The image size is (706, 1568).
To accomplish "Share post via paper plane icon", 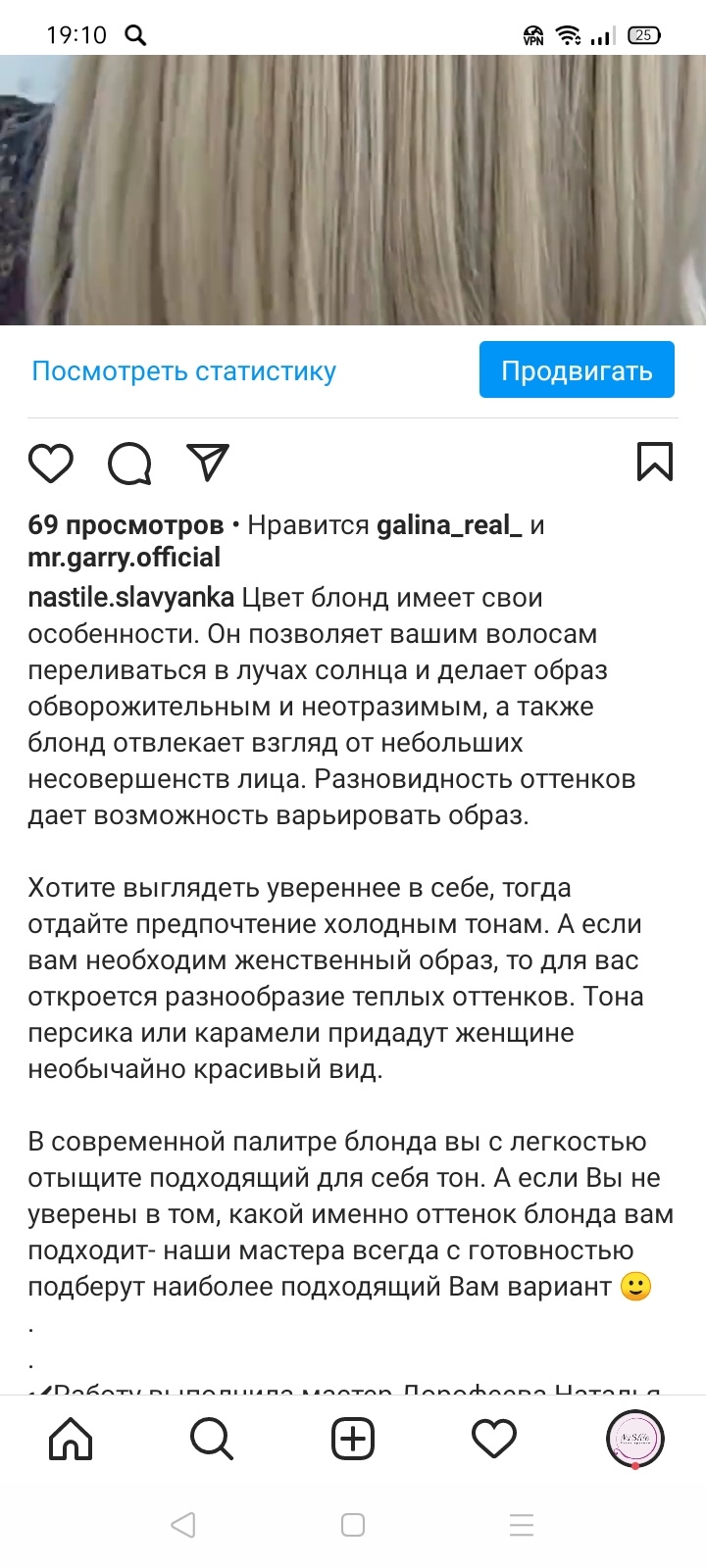I will 208,463.
